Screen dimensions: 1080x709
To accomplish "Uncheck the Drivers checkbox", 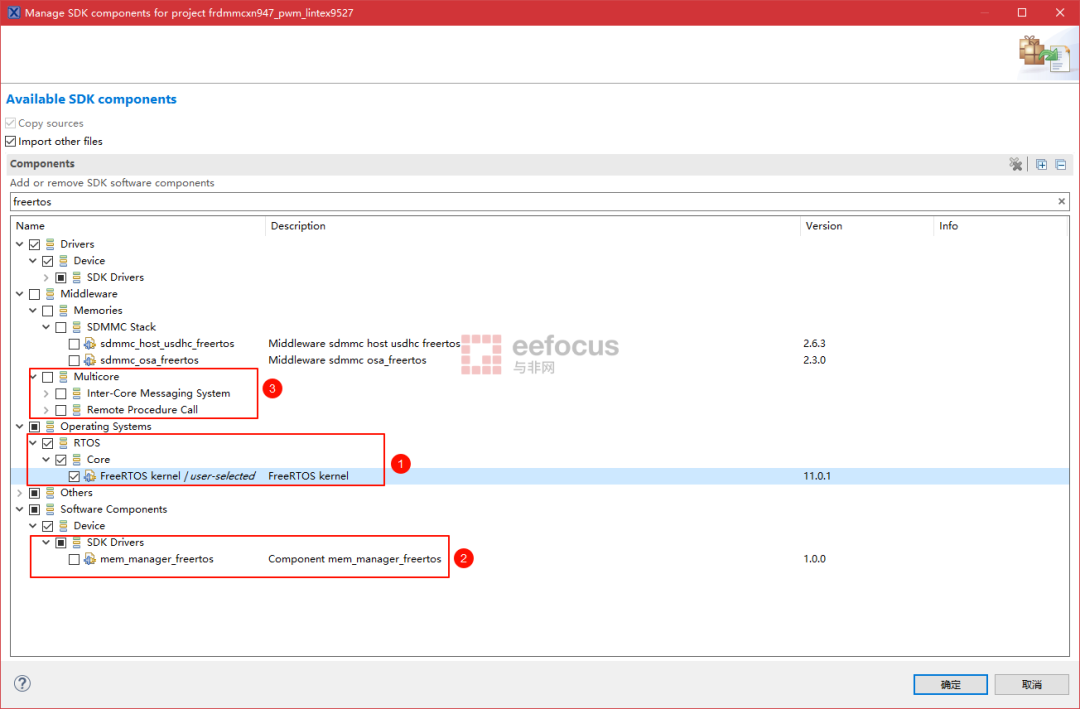I will [34, 245].
